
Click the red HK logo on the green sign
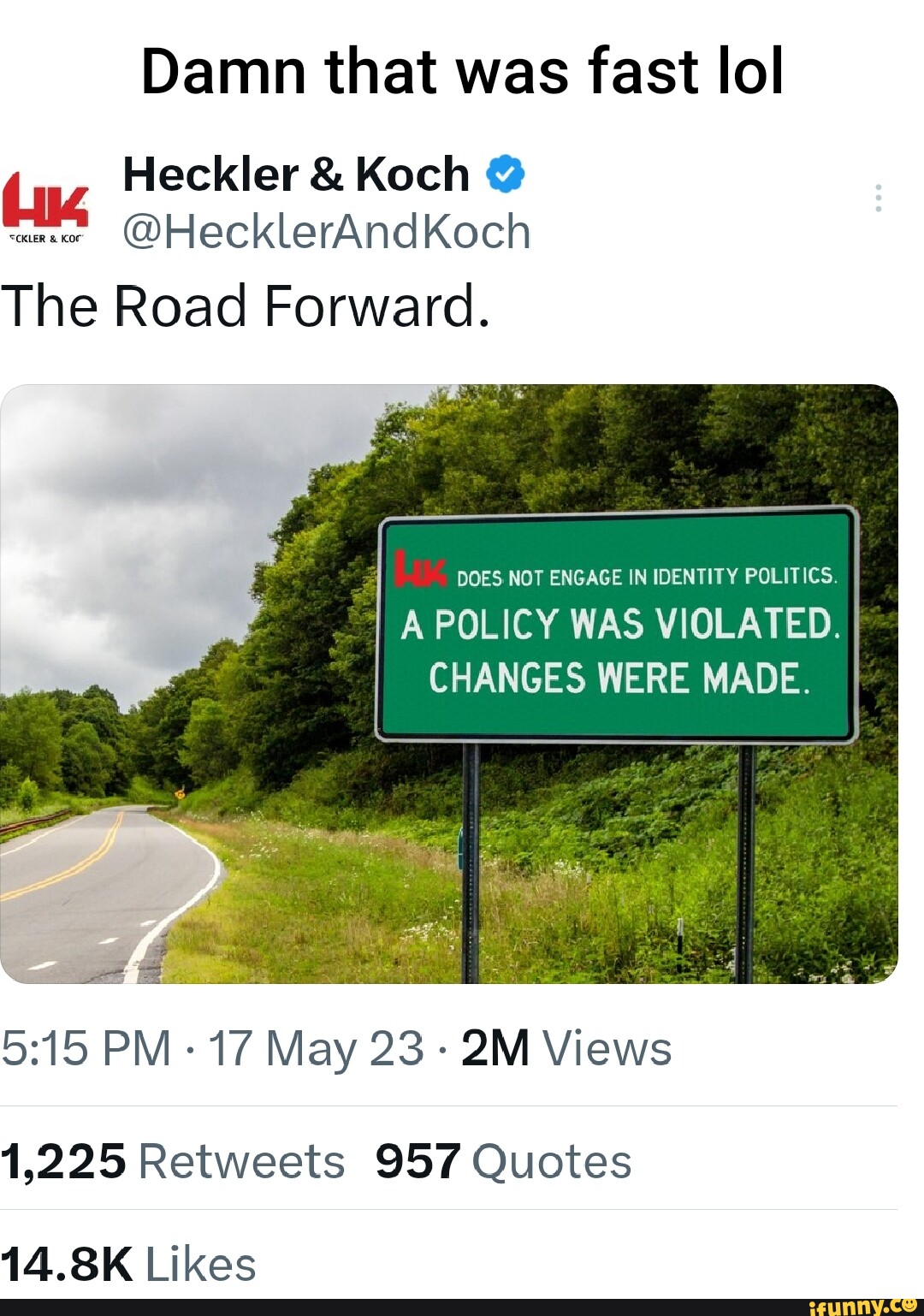click(x=420, y=570)
